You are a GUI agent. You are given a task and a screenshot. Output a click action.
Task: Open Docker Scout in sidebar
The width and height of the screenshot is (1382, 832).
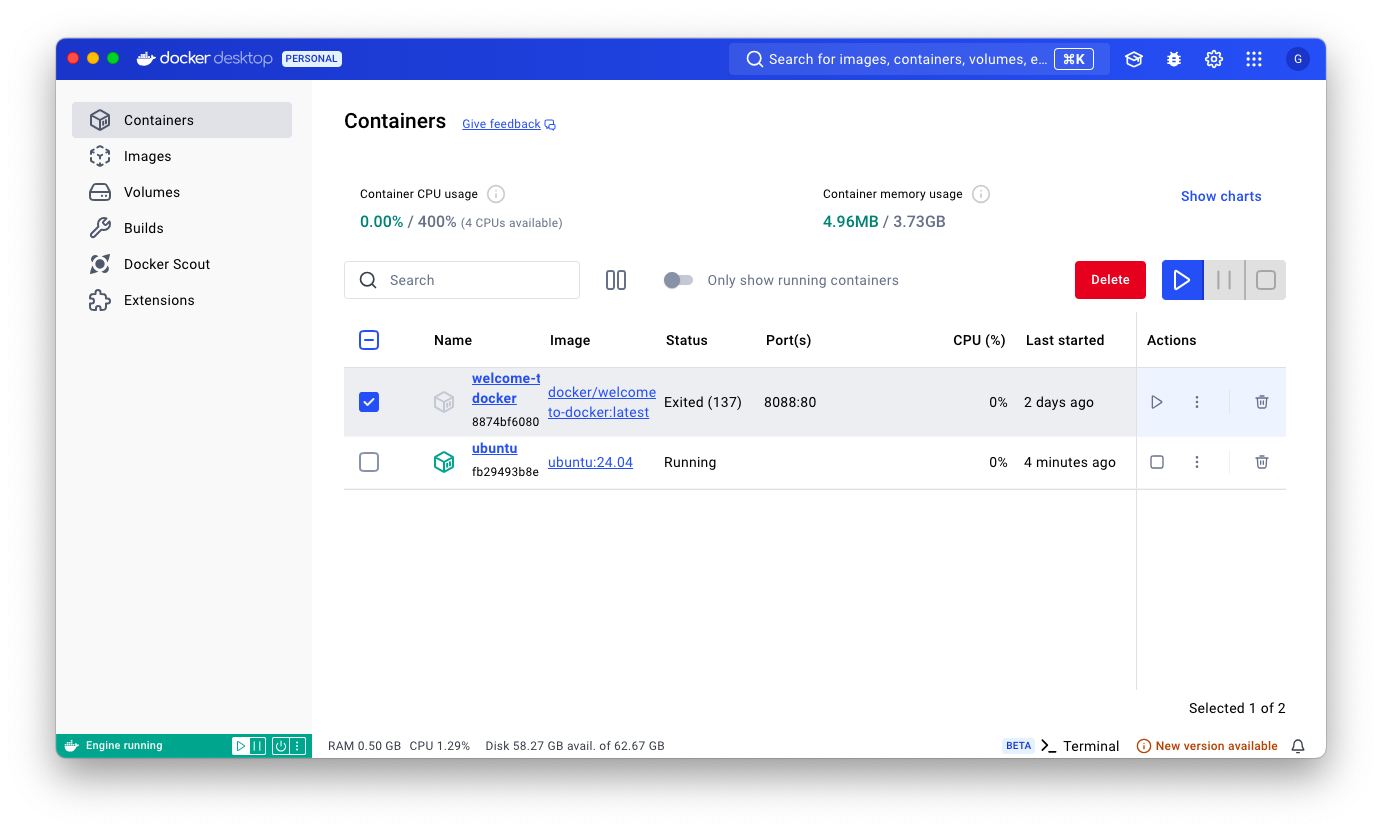point(182,264)
